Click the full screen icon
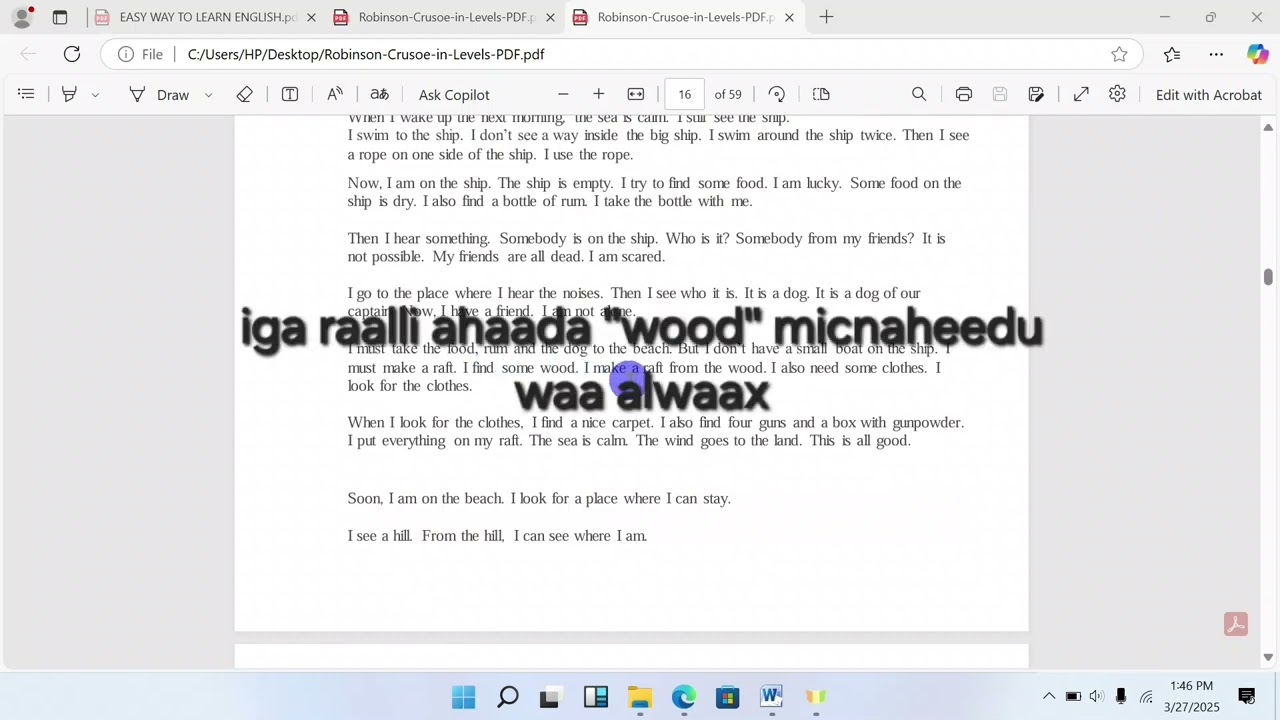 click(1081, 94)
